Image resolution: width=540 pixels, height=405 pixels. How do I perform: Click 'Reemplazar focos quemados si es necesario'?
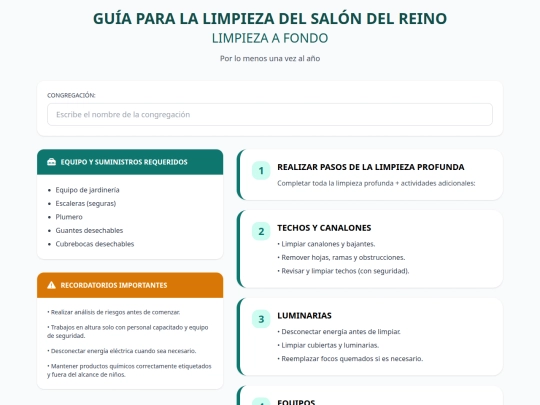pyautogui.click(x=350, y=359)
